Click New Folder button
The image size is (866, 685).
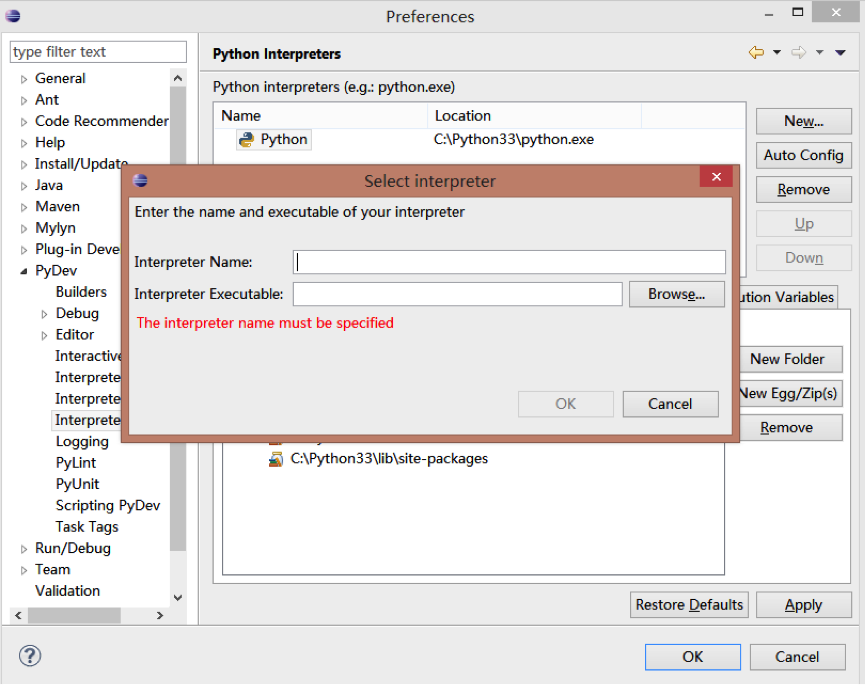click(x=790, y=359)
